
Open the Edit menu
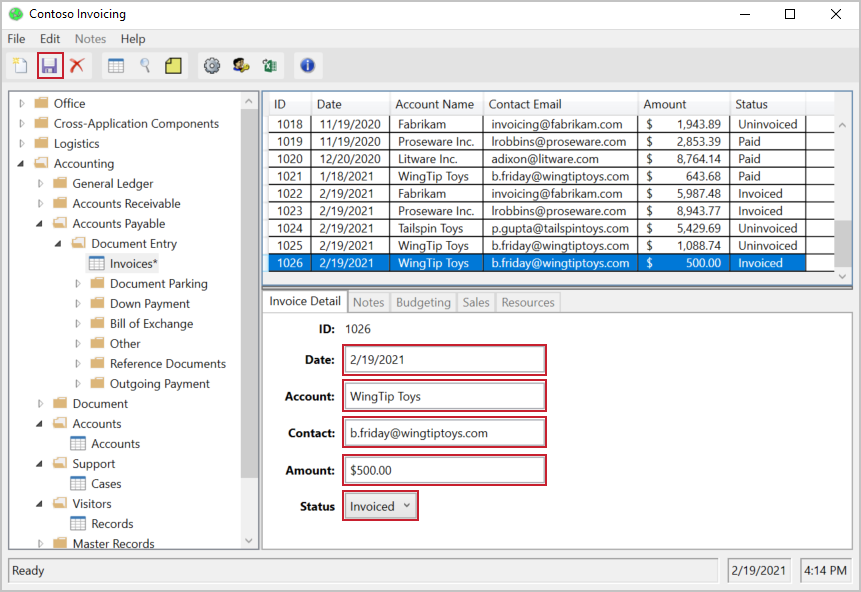coord(50,39)
